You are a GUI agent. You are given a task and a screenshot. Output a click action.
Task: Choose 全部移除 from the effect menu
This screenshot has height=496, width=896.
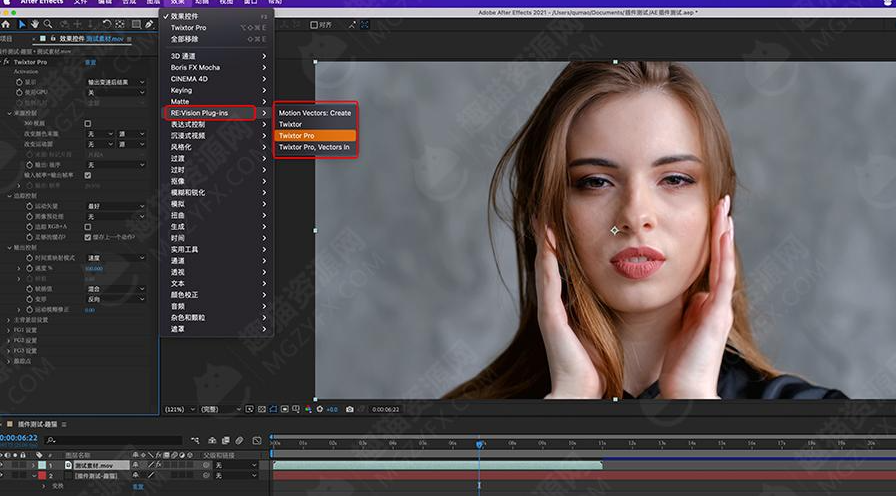[x=217, y=39]
